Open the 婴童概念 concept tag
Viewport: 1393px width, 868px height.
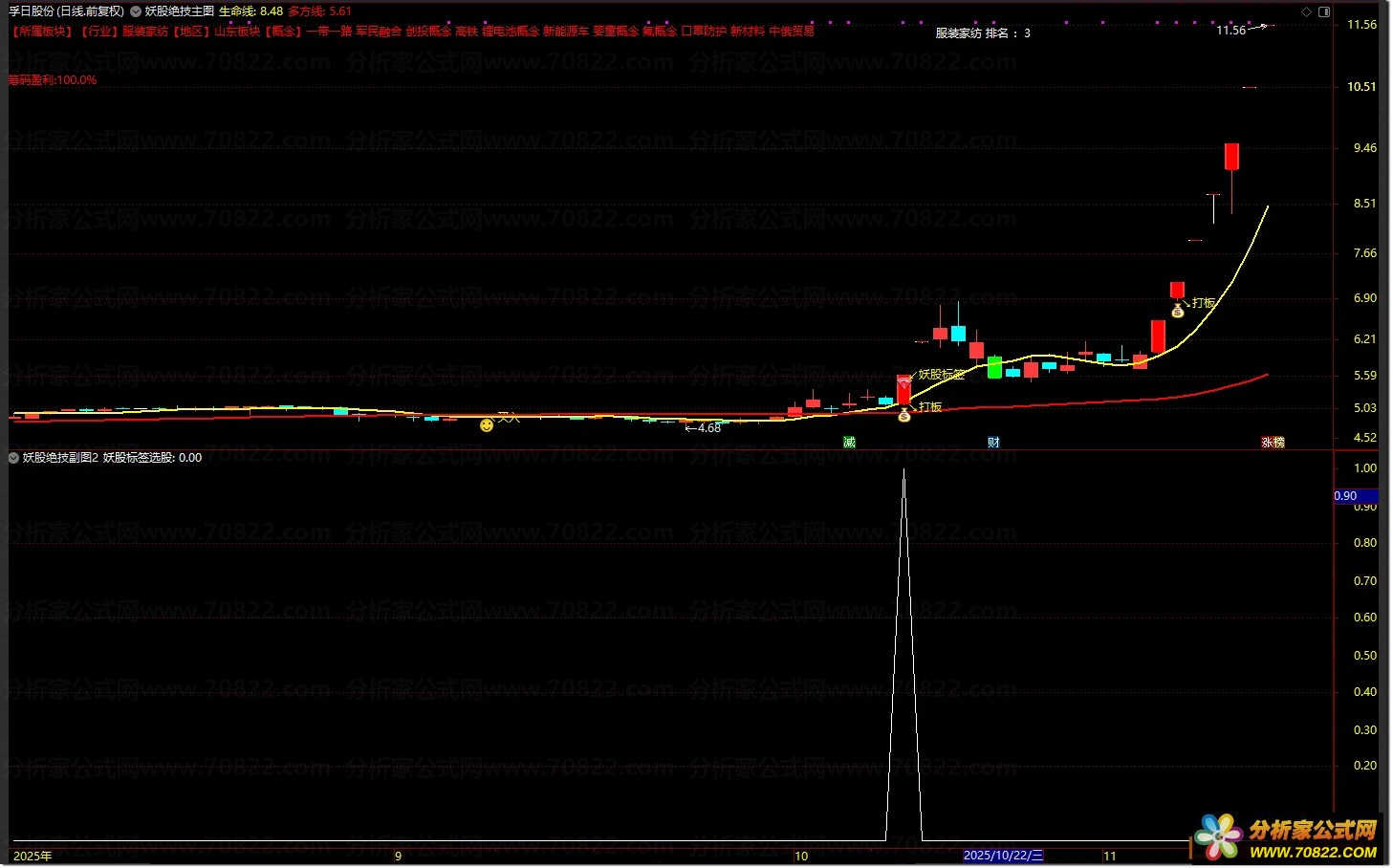coord(616,32)
